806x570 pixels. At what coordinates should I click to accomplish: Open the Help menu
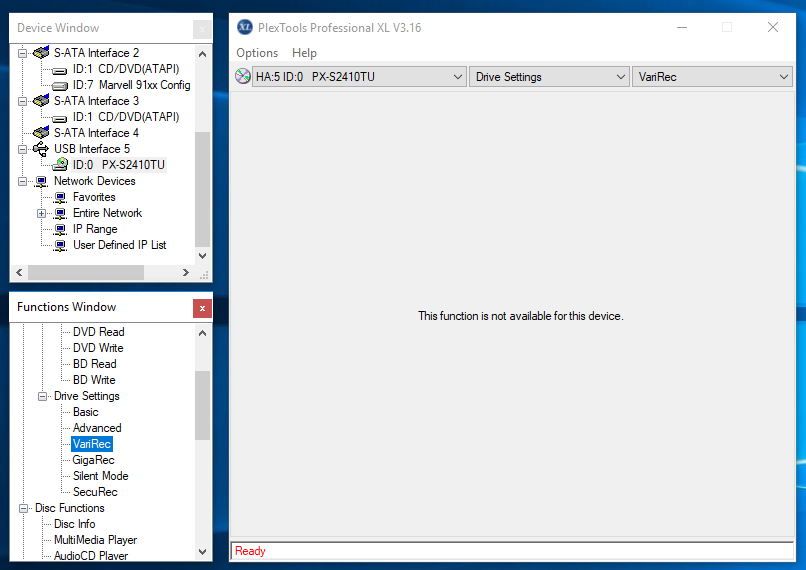pos(304,53)
